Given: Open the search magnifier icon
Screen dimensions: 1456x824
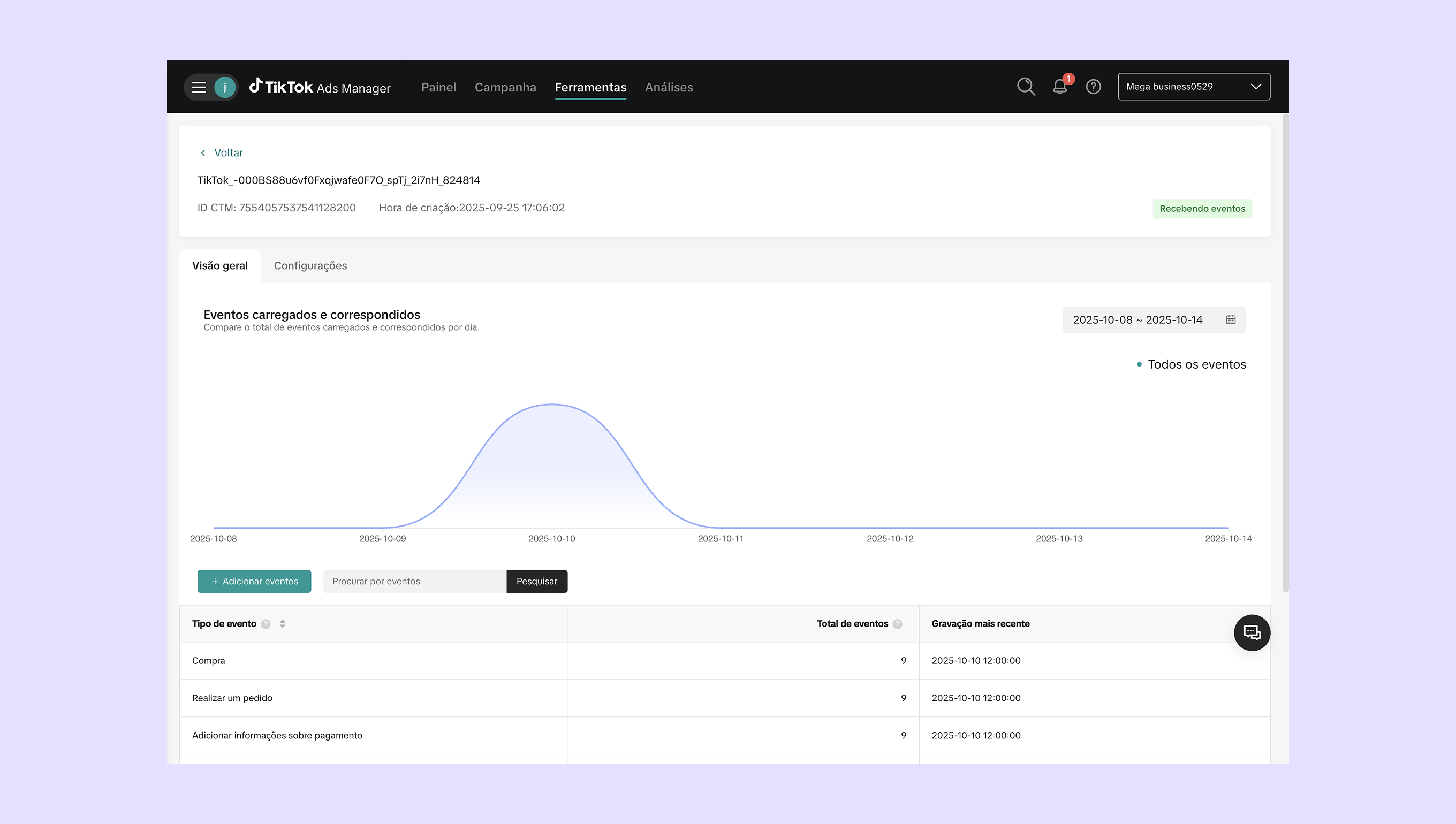Looking at the screenshot, I should click(x=1026, y=87).
